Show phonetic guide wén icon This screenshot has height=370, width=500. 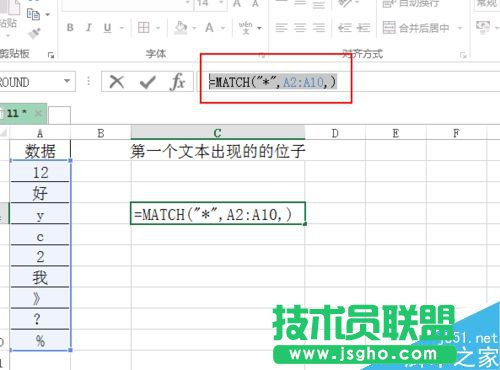246,28
